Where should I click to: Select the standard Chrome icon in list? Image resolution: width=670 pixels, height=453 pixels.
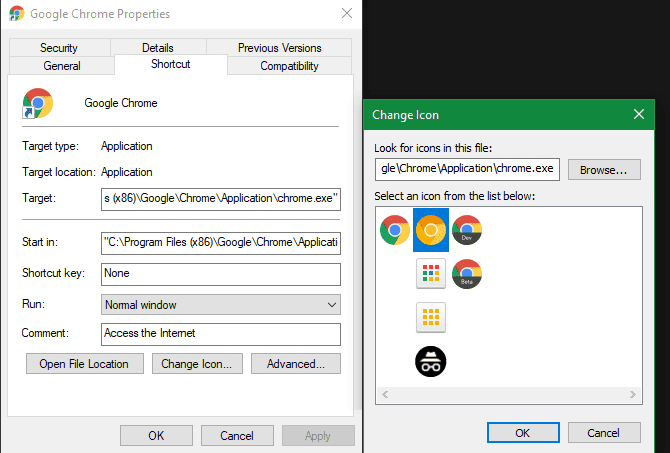(395, 230)
